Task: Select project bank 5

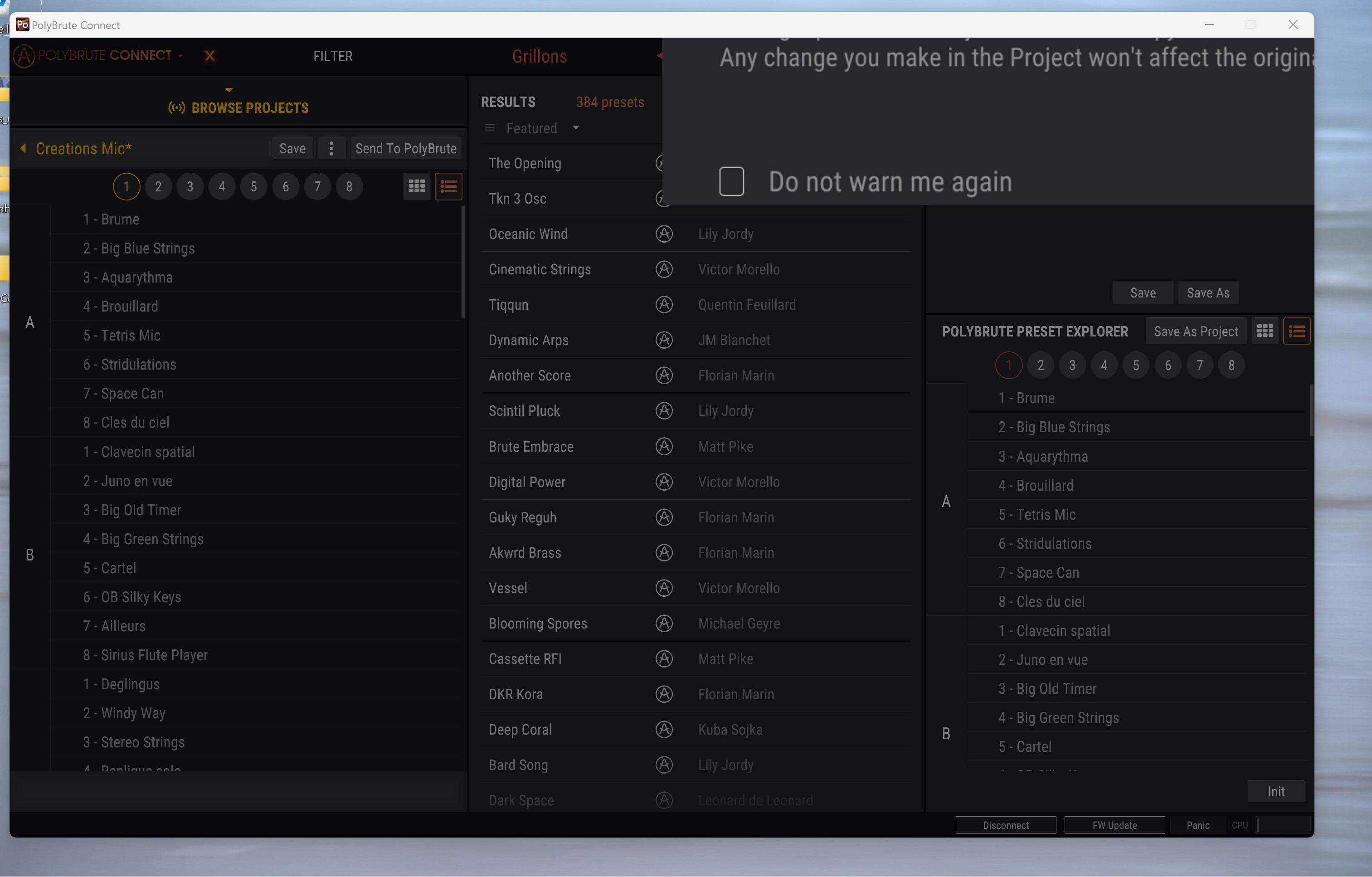Action: pos(253,187)
